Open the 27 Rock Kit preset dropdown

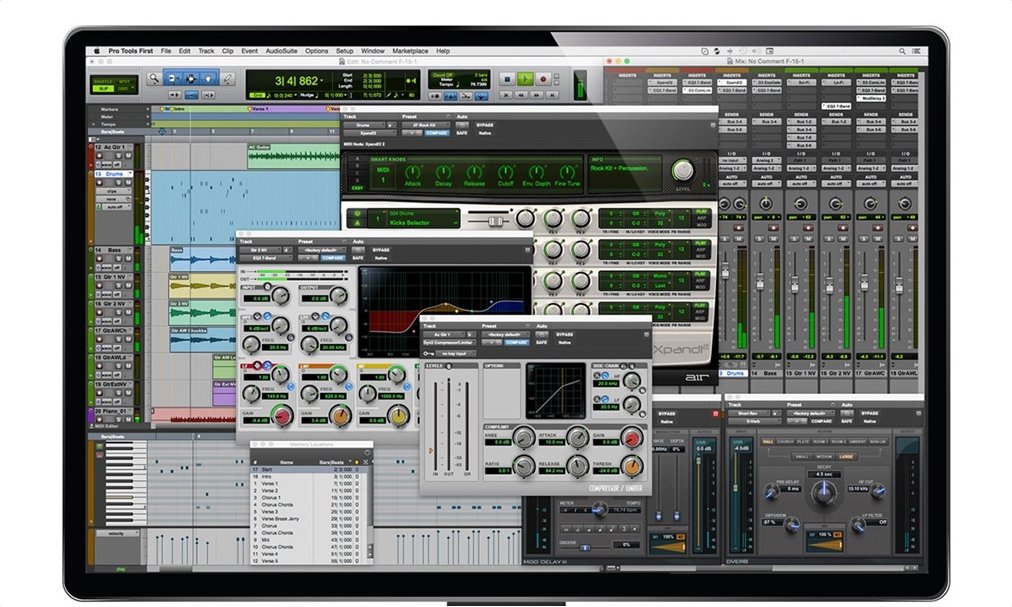click(426, 125)
